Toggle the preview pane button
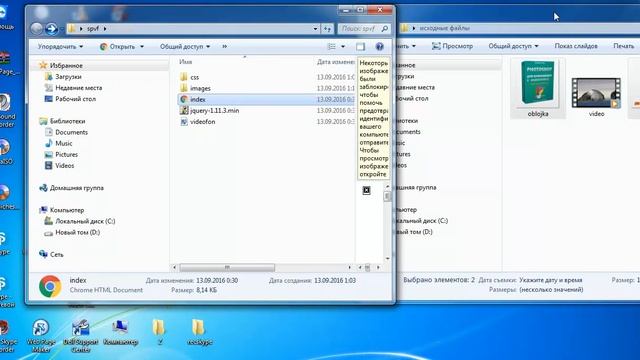Image resolution: width=640 pixels, height=360 pixels. pos(360,47)
